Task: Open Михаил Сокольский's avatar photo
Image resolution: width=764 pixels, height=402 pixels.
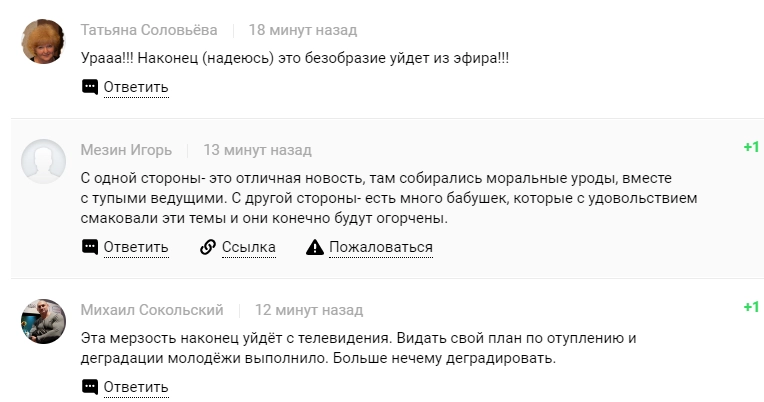Action: click(x=44, y=321)
